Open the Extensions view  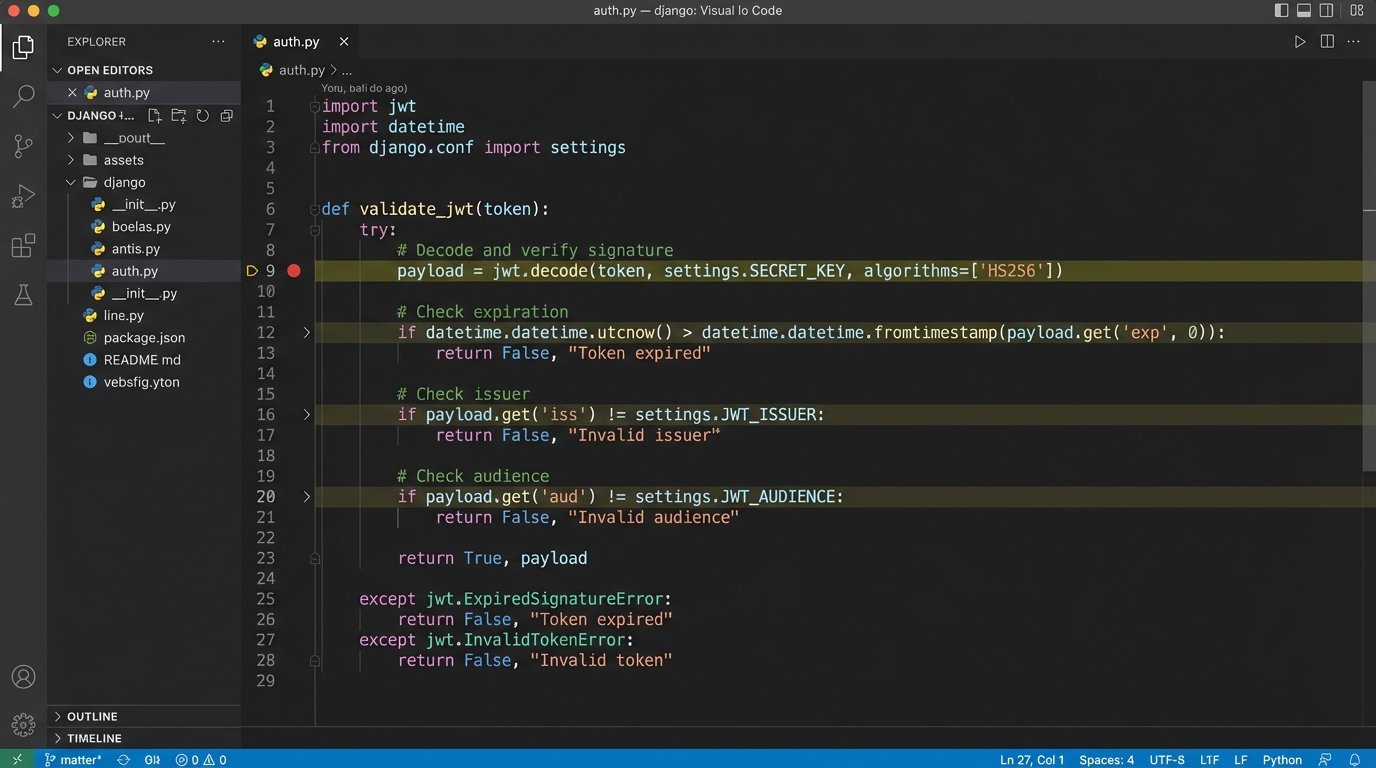point(23,245)
